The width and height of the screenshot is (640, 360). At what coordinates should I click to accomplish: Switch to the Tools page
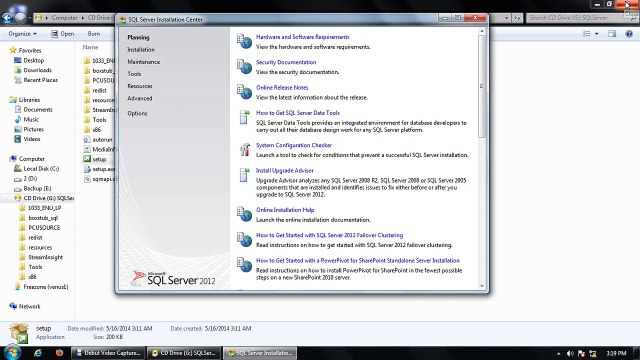tap(134, 74)
